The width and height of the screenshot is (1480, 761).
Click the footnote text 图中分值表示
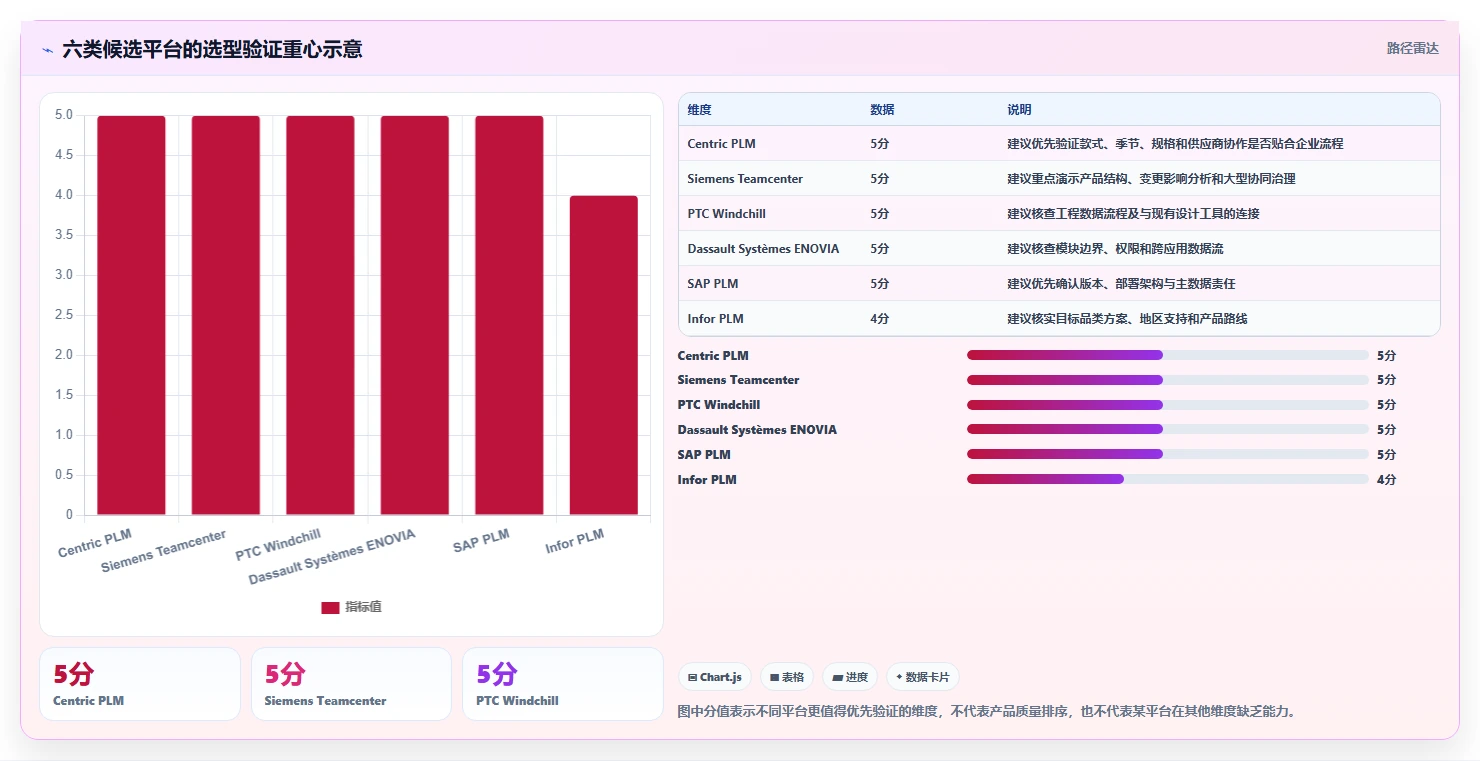(987, 712)
